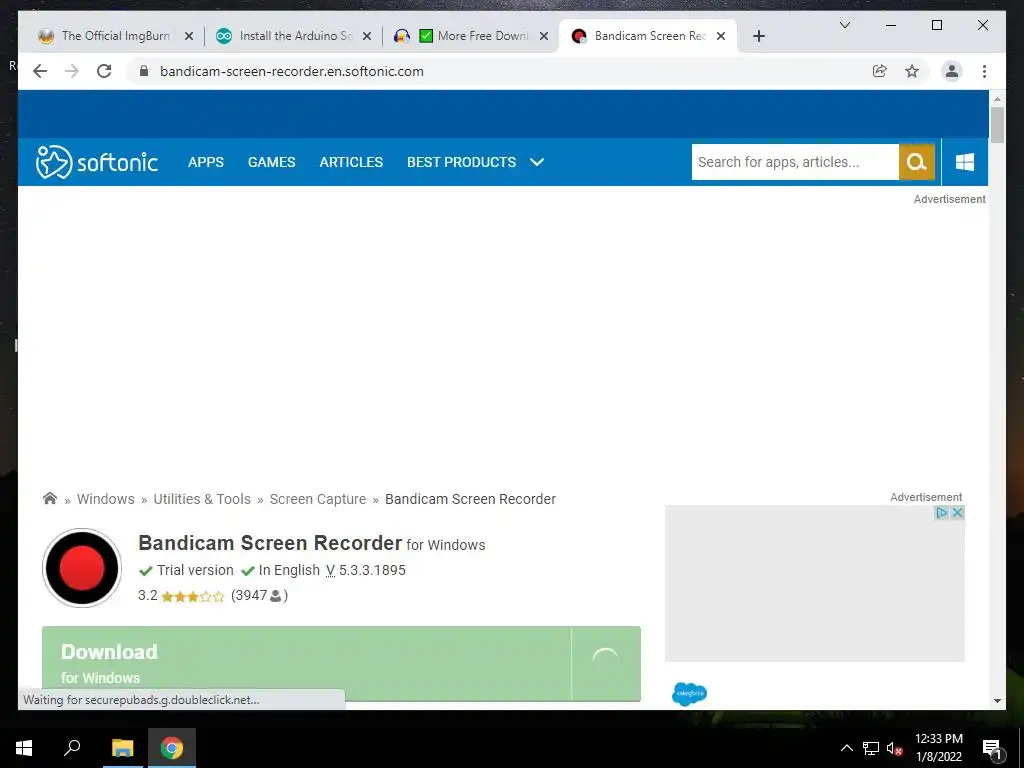Click the address bar URL

[291, 71]
